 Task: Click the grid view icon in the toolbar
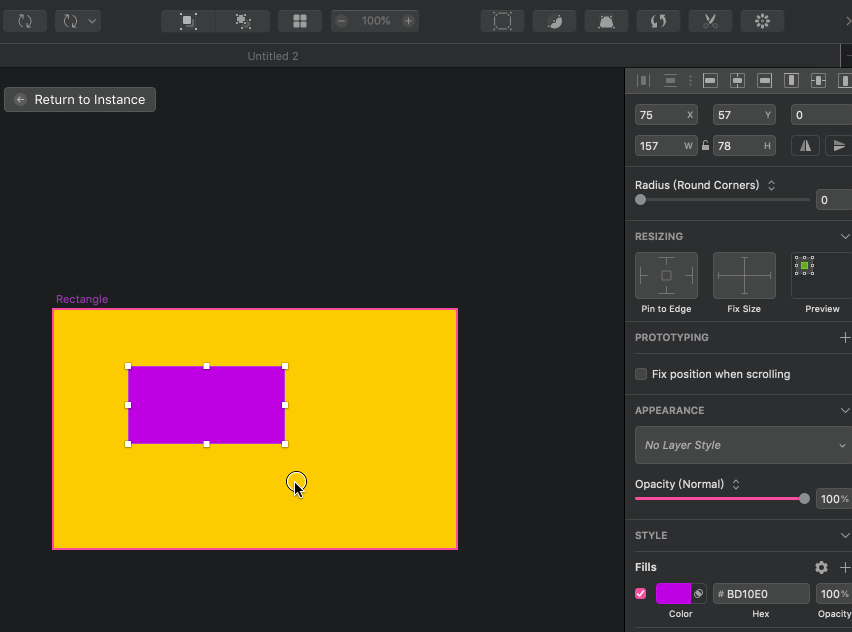(x=299, y=21)
